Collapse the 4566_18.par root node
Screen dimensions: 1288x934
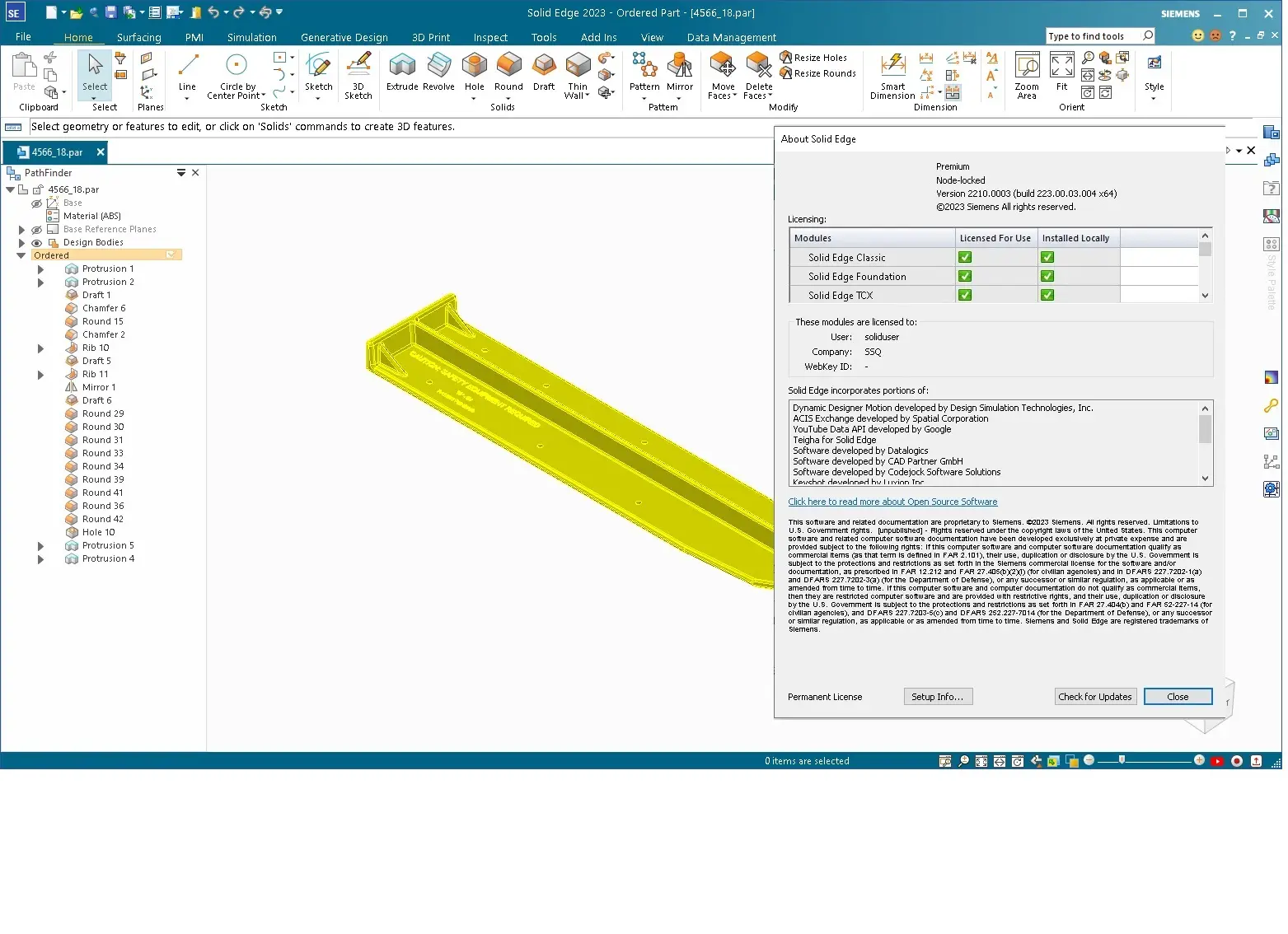click(10, 189)
